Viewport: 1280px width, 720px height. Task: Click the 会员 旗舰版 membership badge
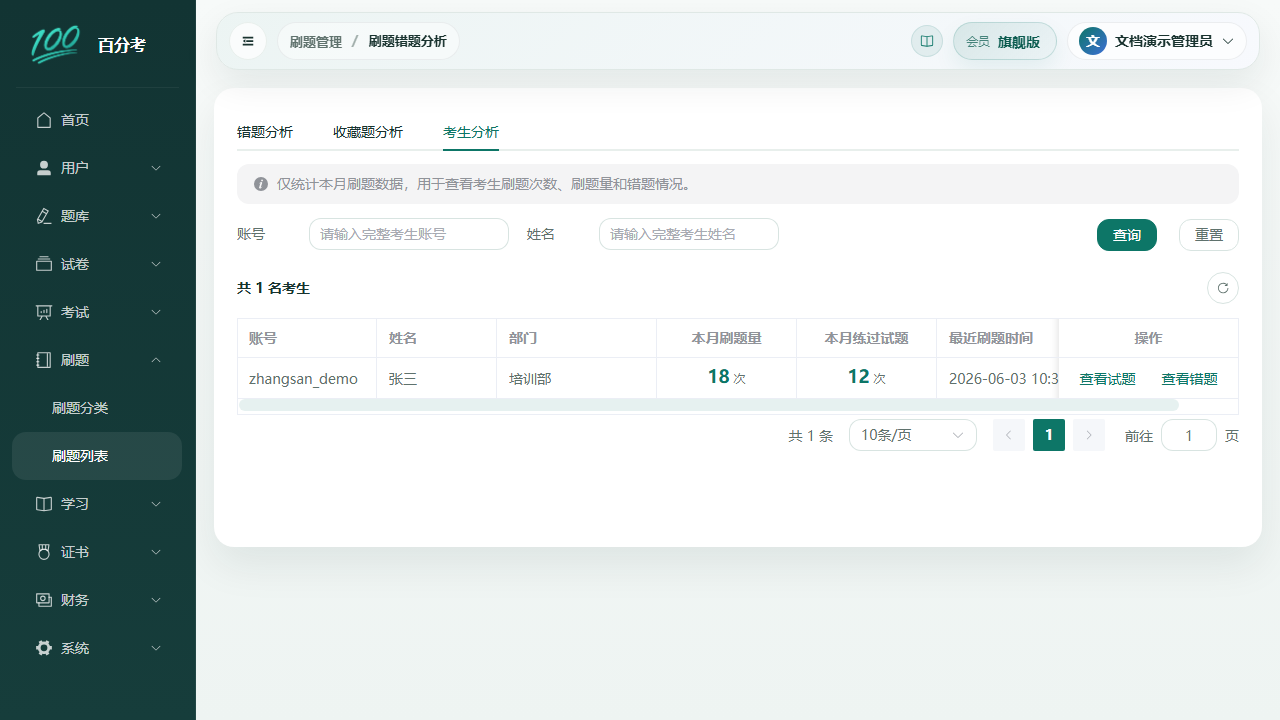tap(1005, 41)
